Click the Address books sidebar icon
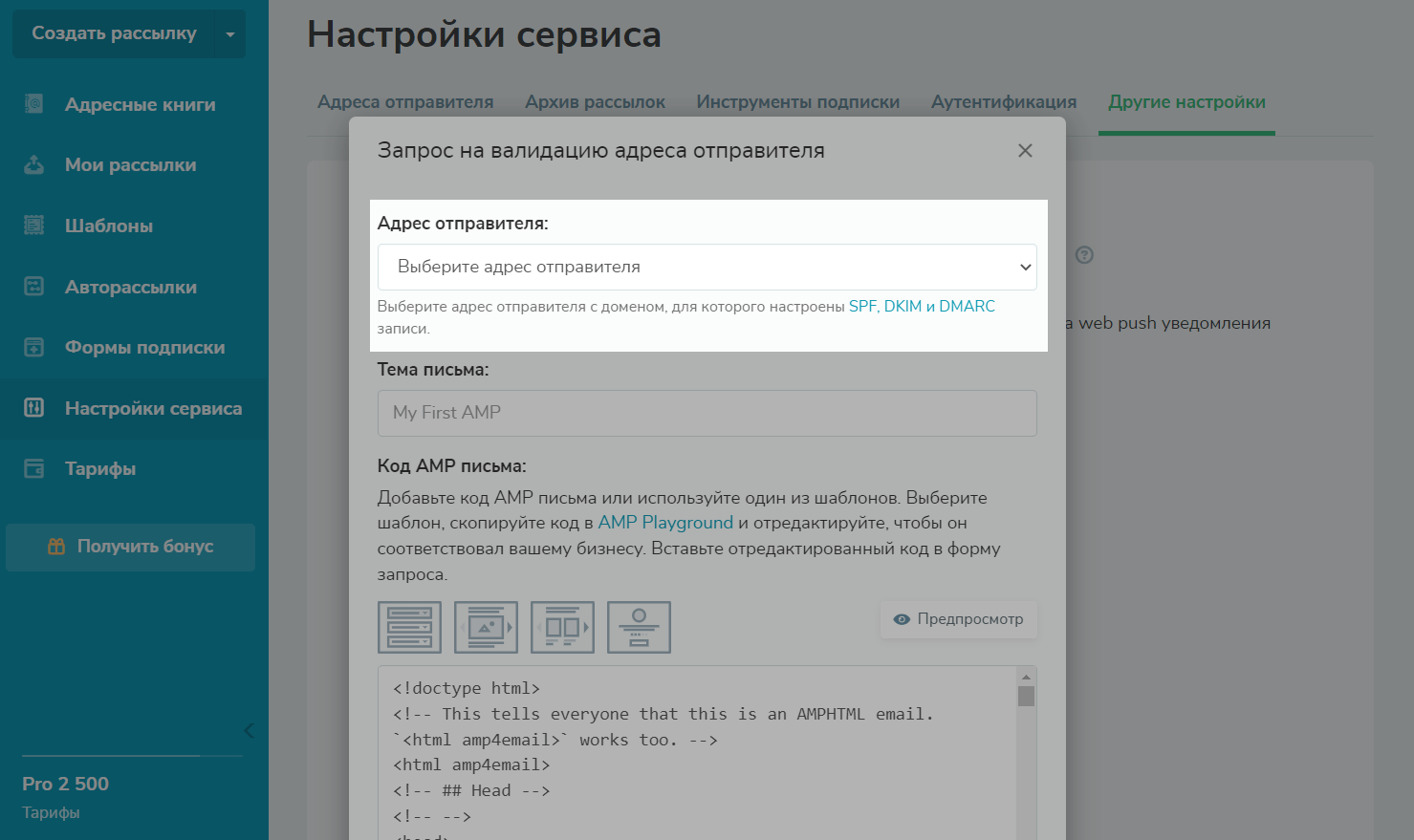This screenshot has width=1414, height=840. tap(34, 104)
